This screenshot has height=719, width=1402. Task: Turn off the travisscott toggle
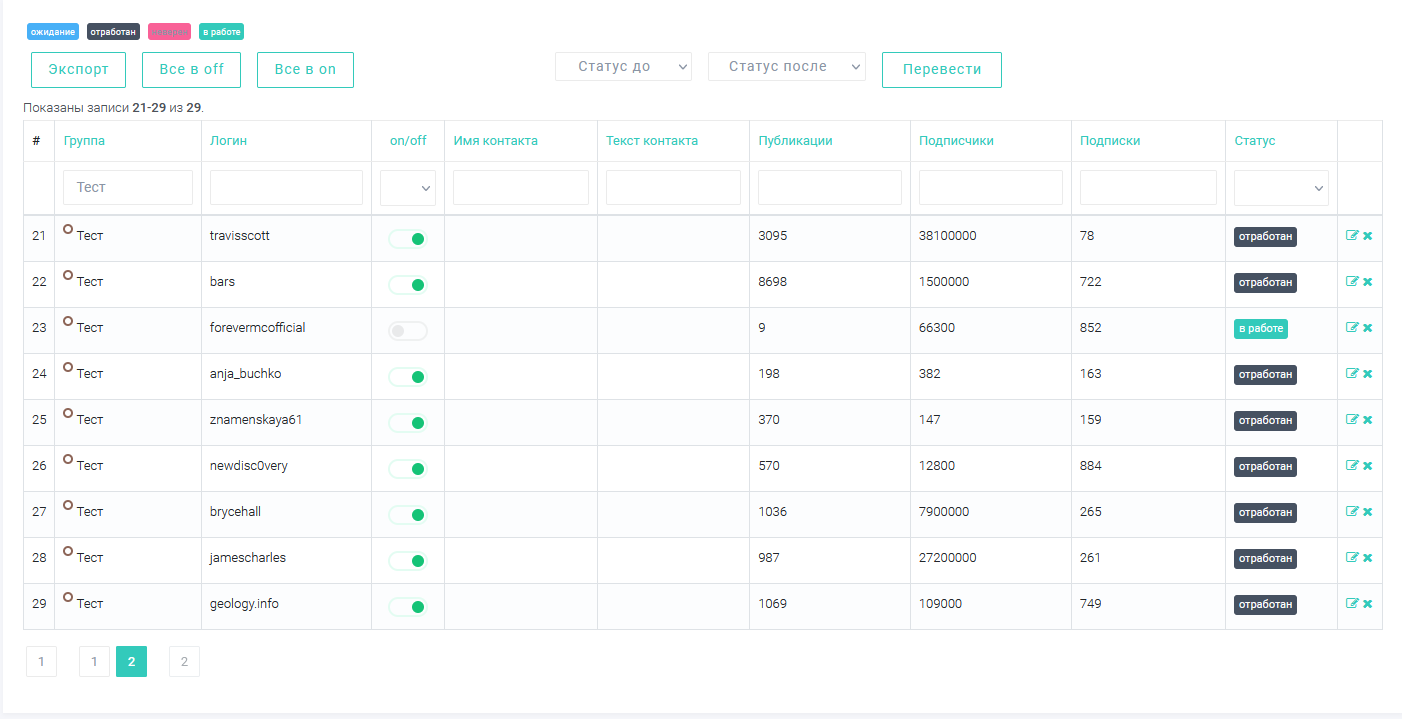click(x=407, y=239)
